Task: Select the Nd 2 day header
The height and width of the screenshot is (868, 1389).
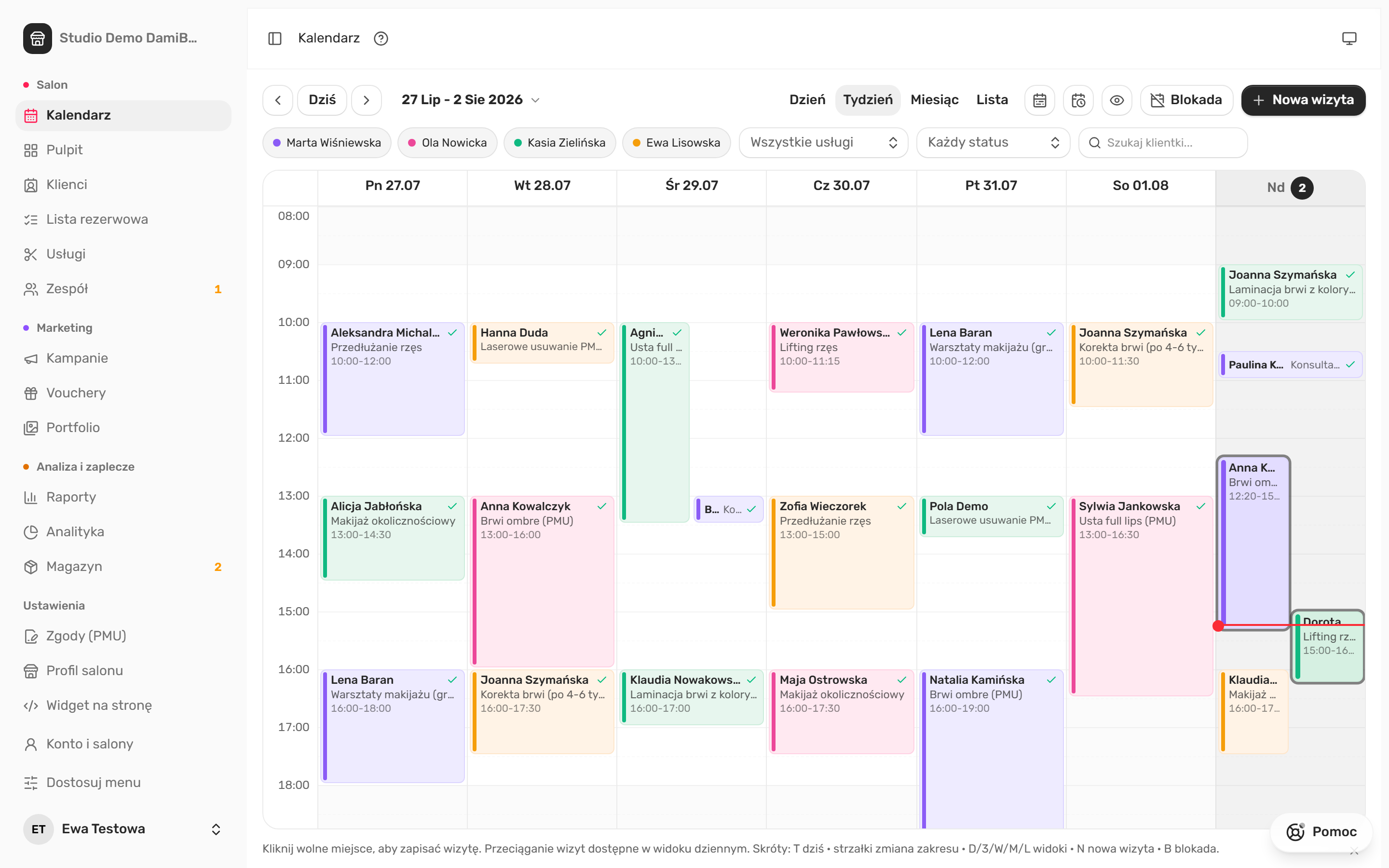Action: click(x=1290, y=188)
